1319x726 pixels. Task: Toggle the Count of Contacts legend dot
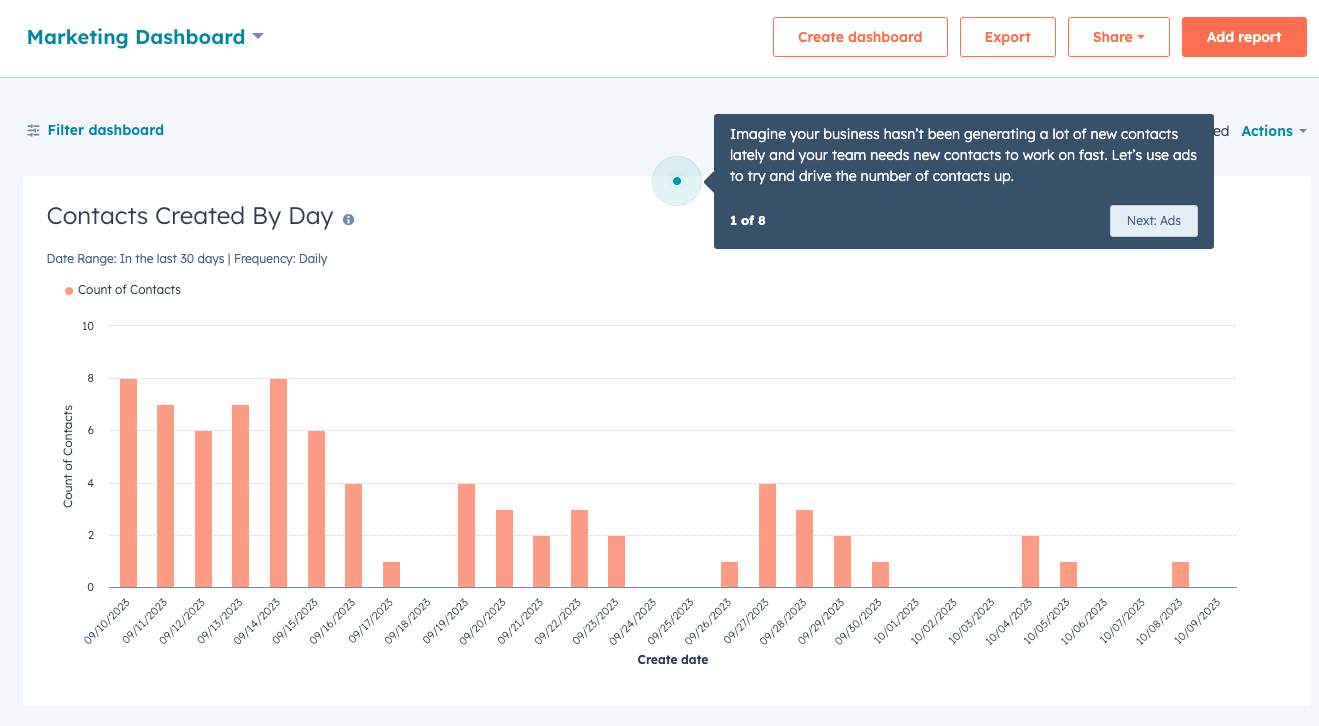69,291
